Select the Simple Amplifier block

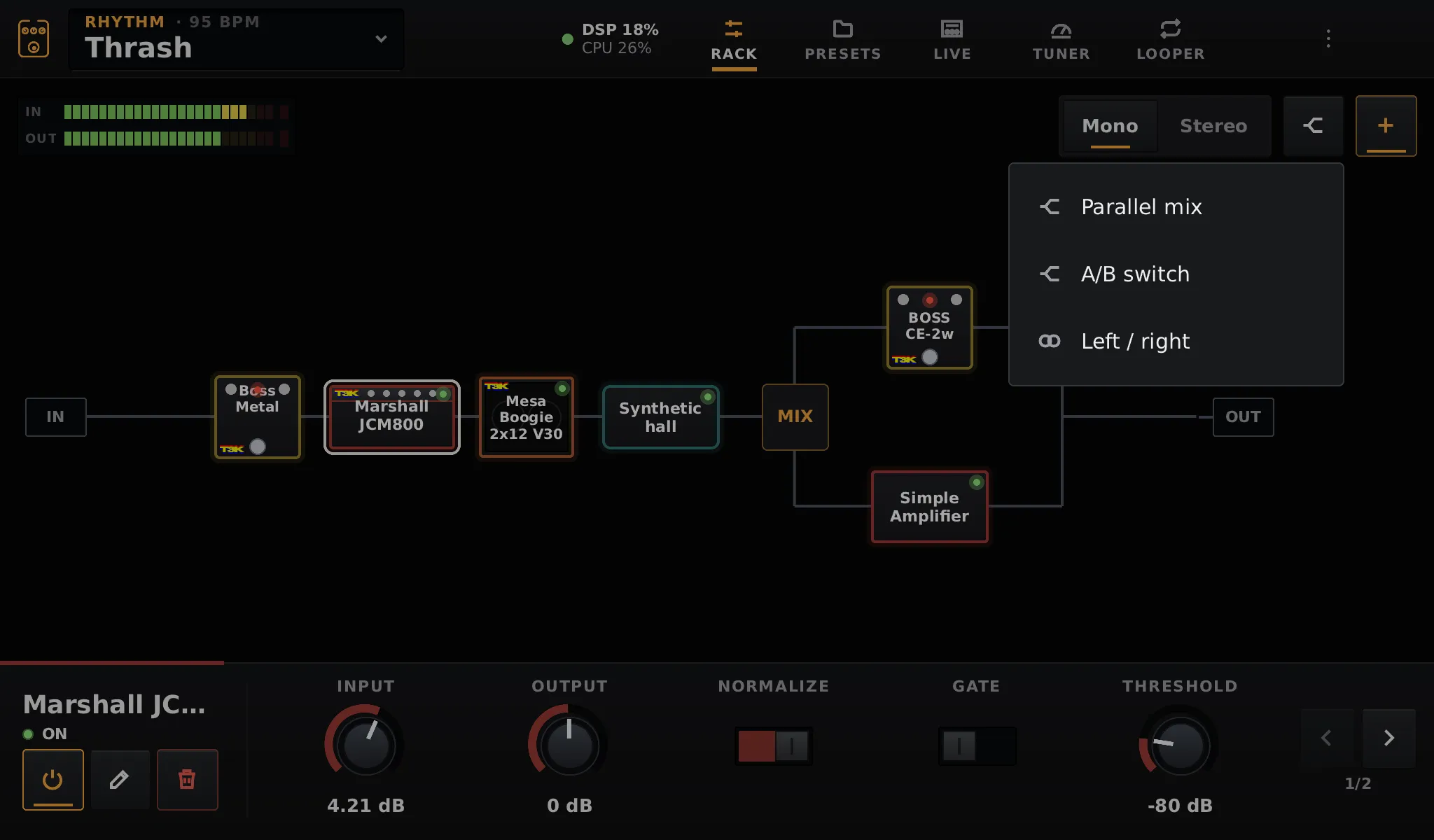pos(929,507)
